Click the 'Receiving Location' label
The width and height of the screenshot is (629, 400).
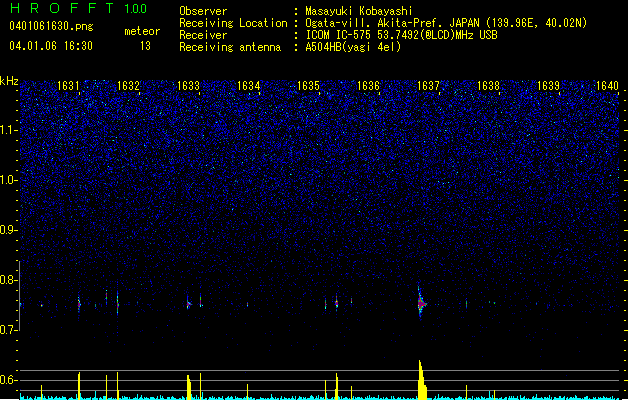click(x=233, y=23)
